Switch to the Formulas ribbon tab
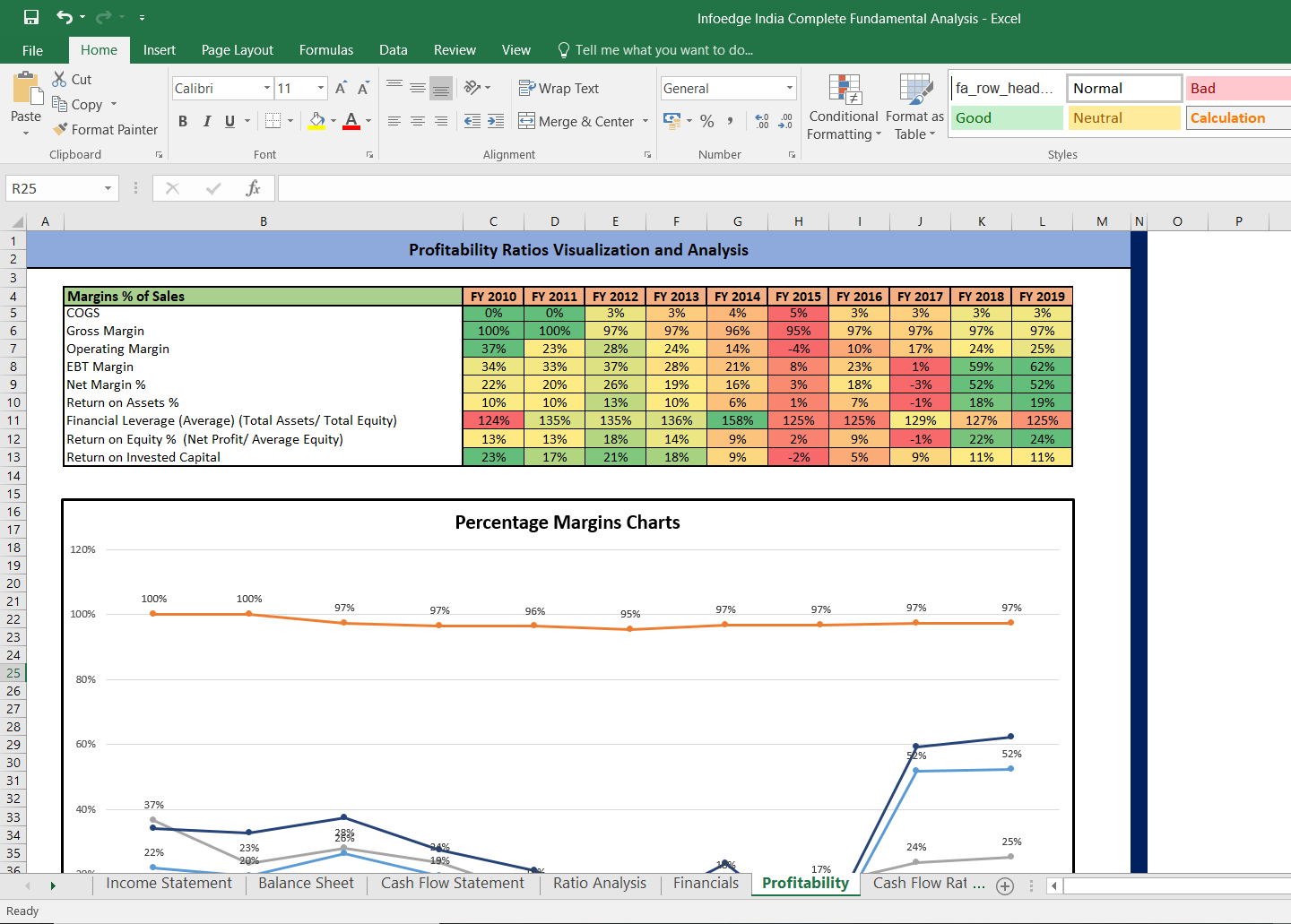 point(326,50)
